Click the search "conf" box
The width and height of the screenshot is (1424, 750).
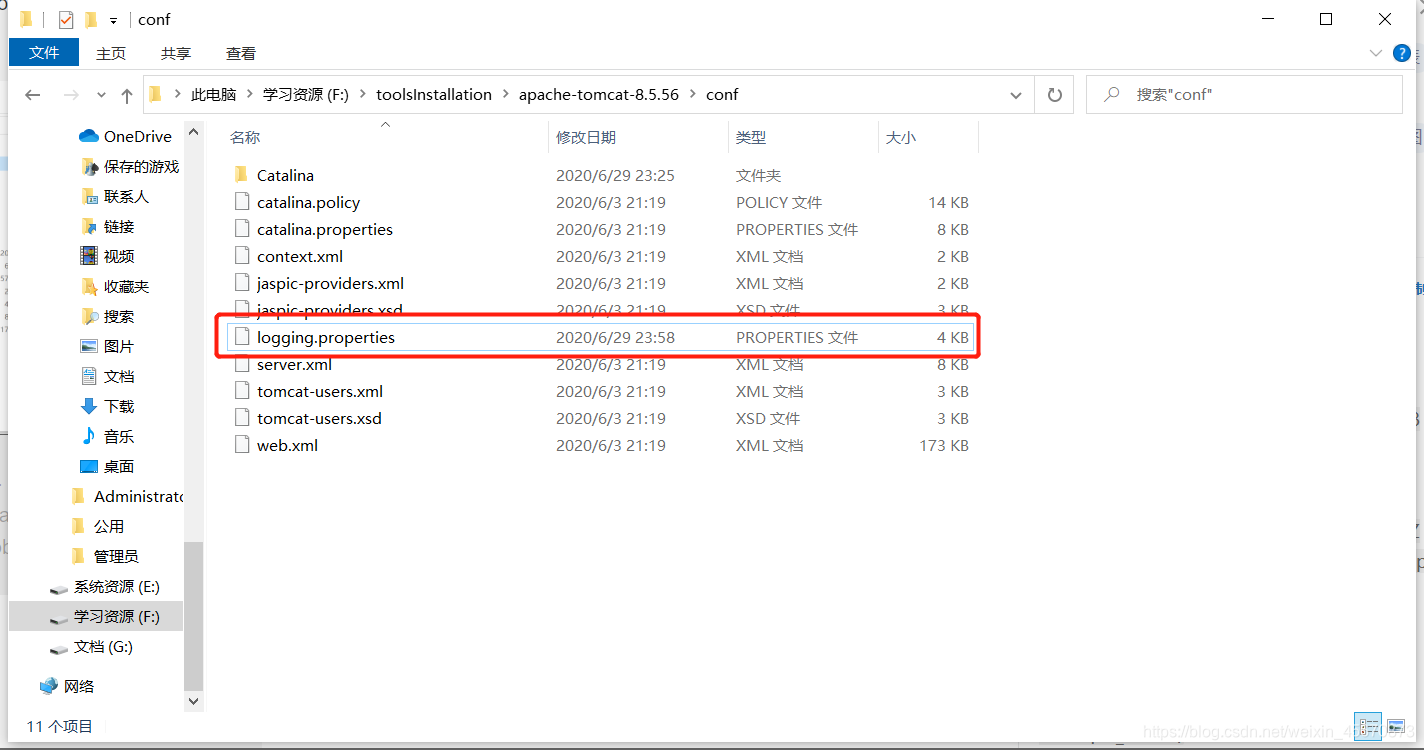coord(1244,95)
